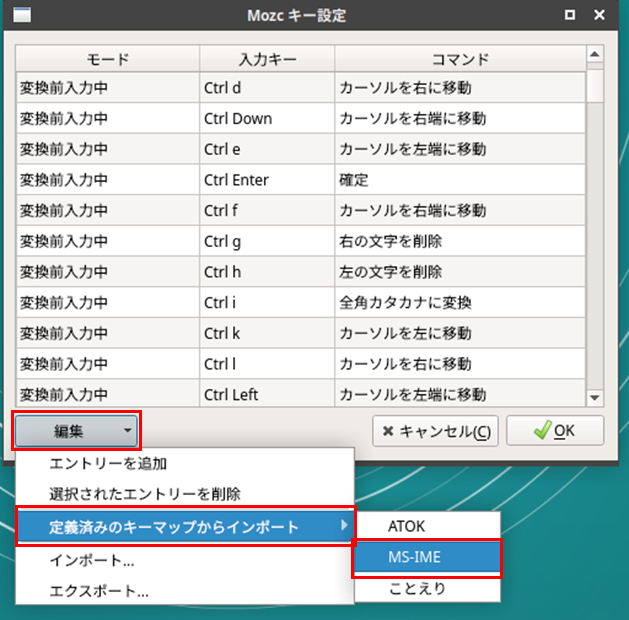Click カーソルを右端に移動 in Ctrl Down row

coord(460,118)
